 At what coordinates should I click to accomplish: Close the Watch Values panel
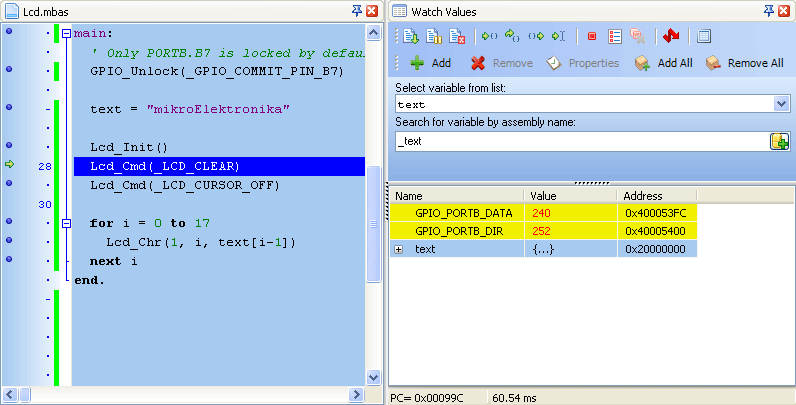785,11
